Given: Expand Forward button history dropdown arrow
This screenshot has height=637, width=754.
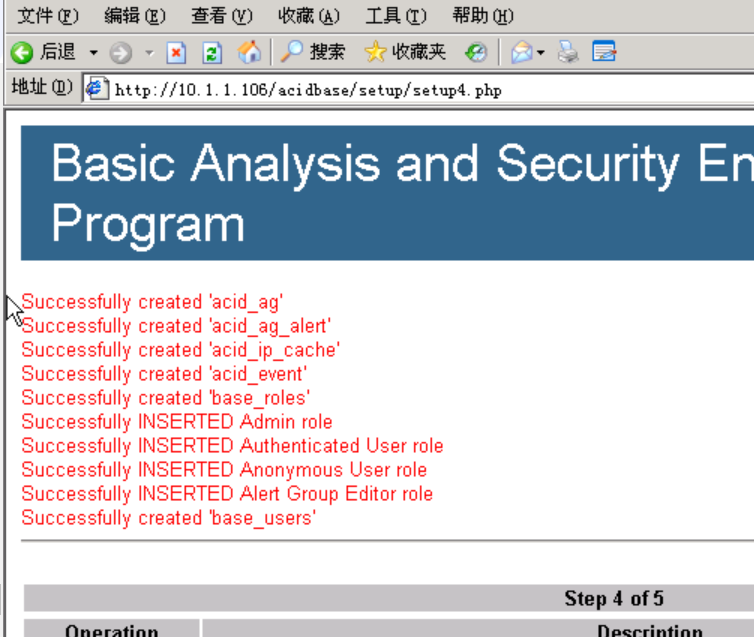Looking at the screenshot, I should 150,52.
